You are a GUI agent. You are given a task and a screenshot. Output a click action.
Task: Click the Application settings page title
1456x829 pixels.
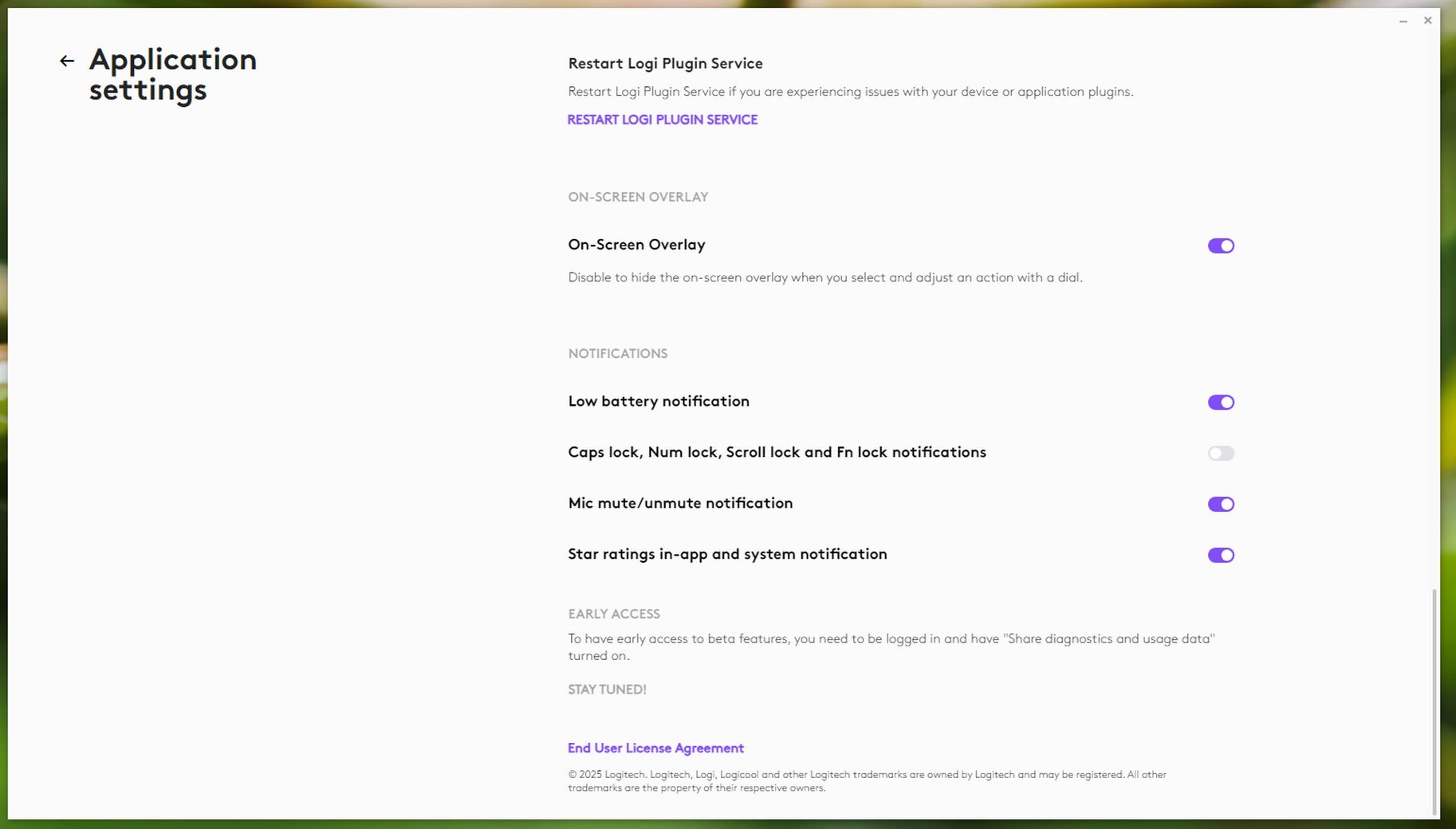coord(172,74)
